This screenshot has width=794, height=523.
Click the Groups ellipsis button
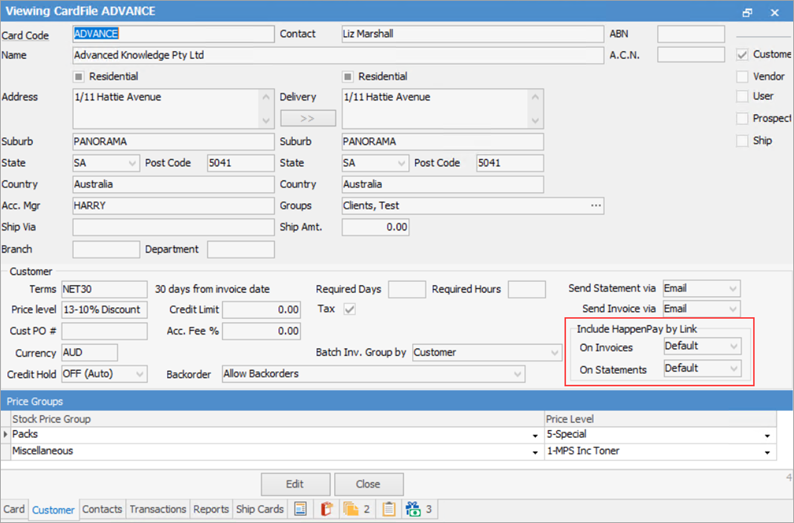click(596, 206)
